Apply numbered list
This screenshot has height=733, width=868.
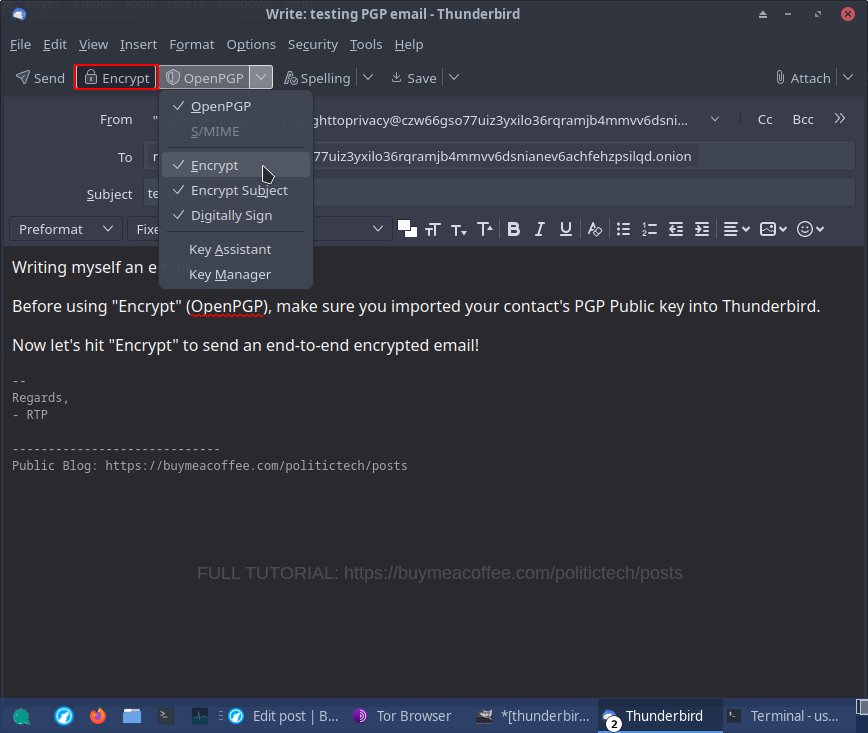(649, 229)
